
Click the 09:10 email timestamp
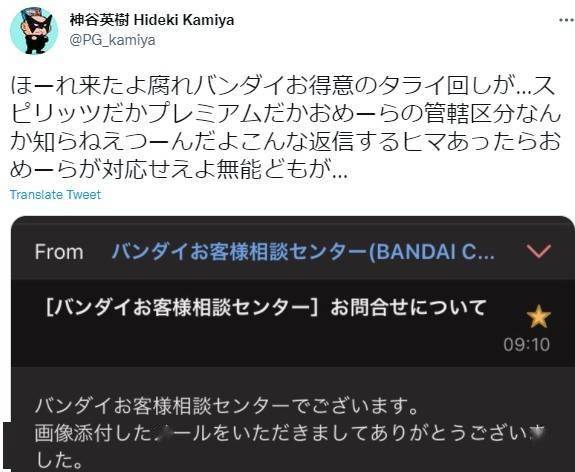point(527,345)
